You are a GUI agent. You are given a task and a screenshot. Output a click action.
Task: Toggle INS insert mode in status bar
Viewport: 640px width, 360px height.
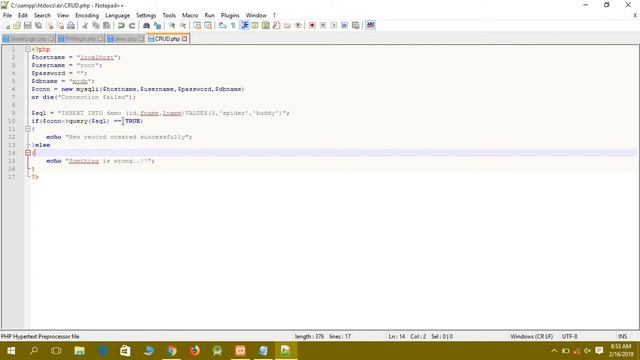622,336
